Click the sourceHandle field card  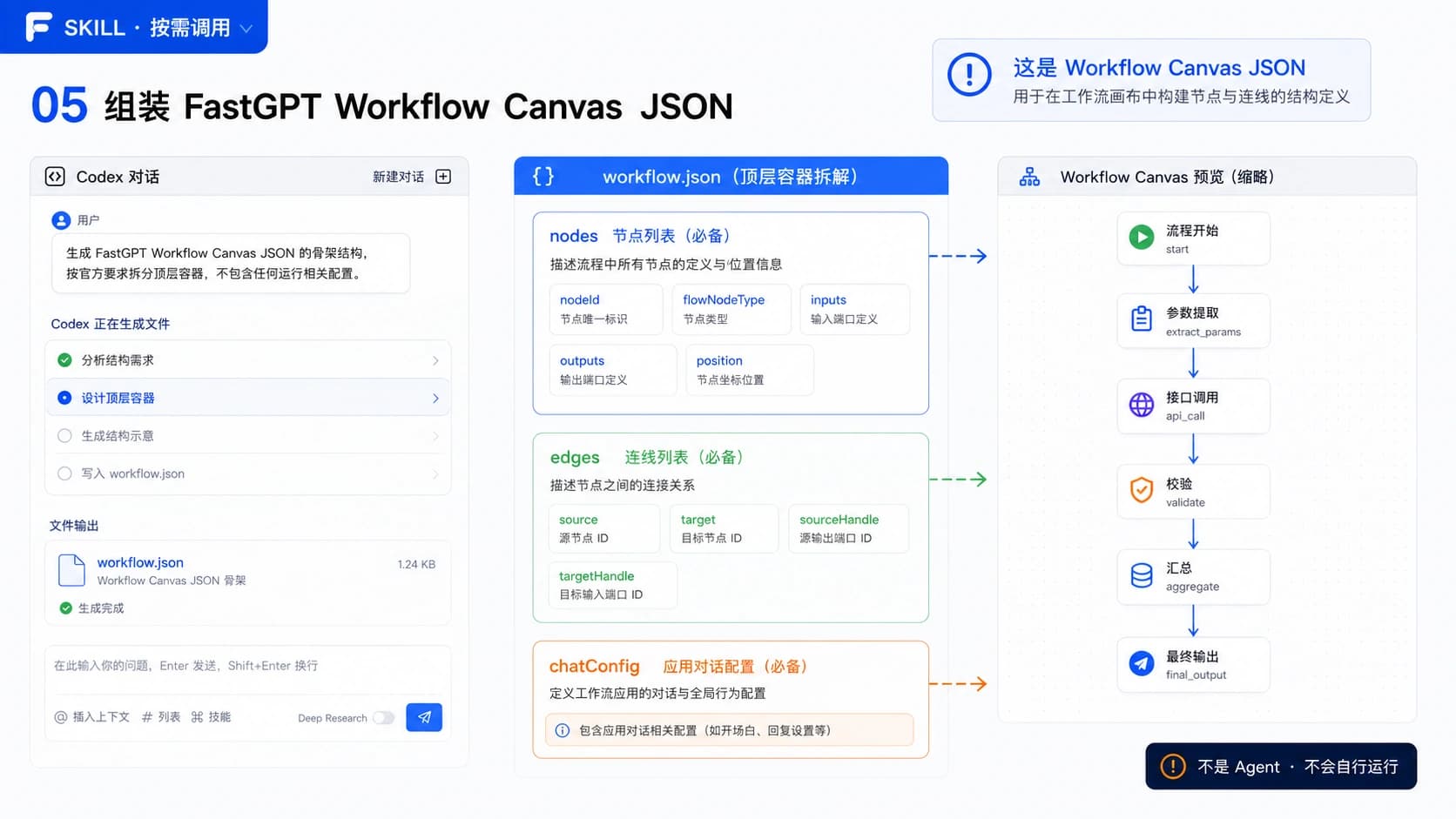pos(849,528)
